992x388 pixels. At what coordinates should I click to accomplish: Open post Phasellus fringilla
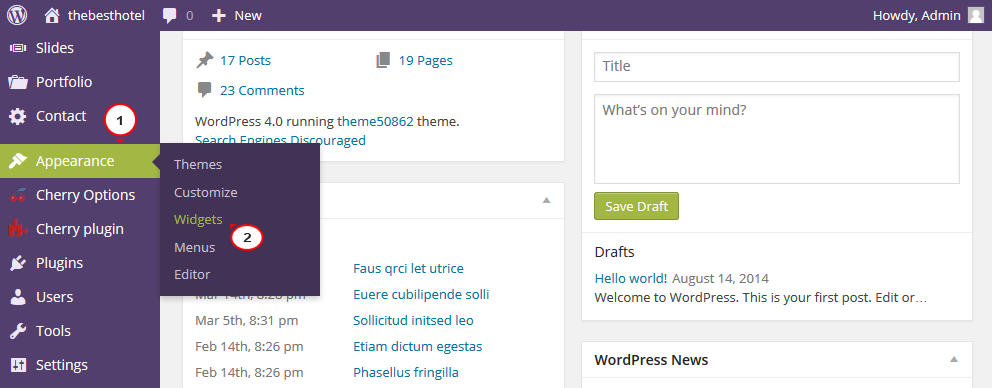[406, 372]
